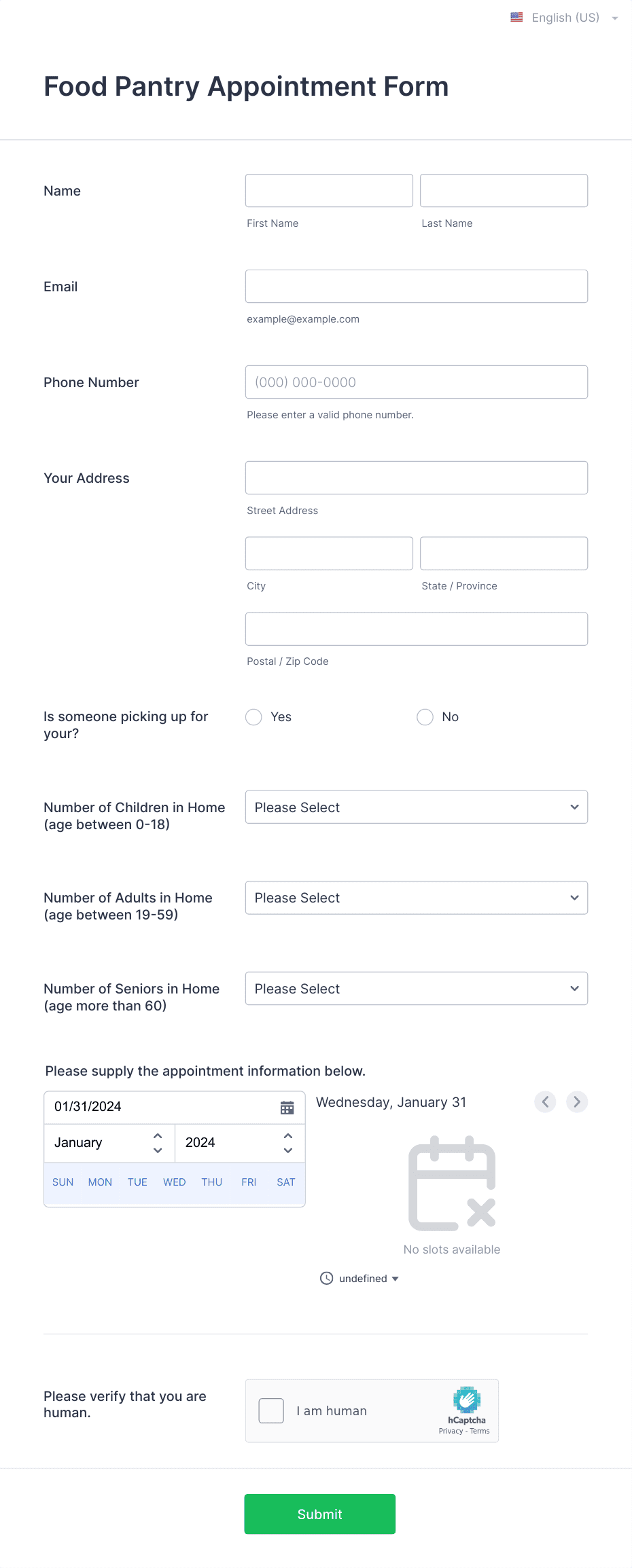Screen dimensions: 632x1568
Task: Open the Number of Children dropdown
Action: 417,807
